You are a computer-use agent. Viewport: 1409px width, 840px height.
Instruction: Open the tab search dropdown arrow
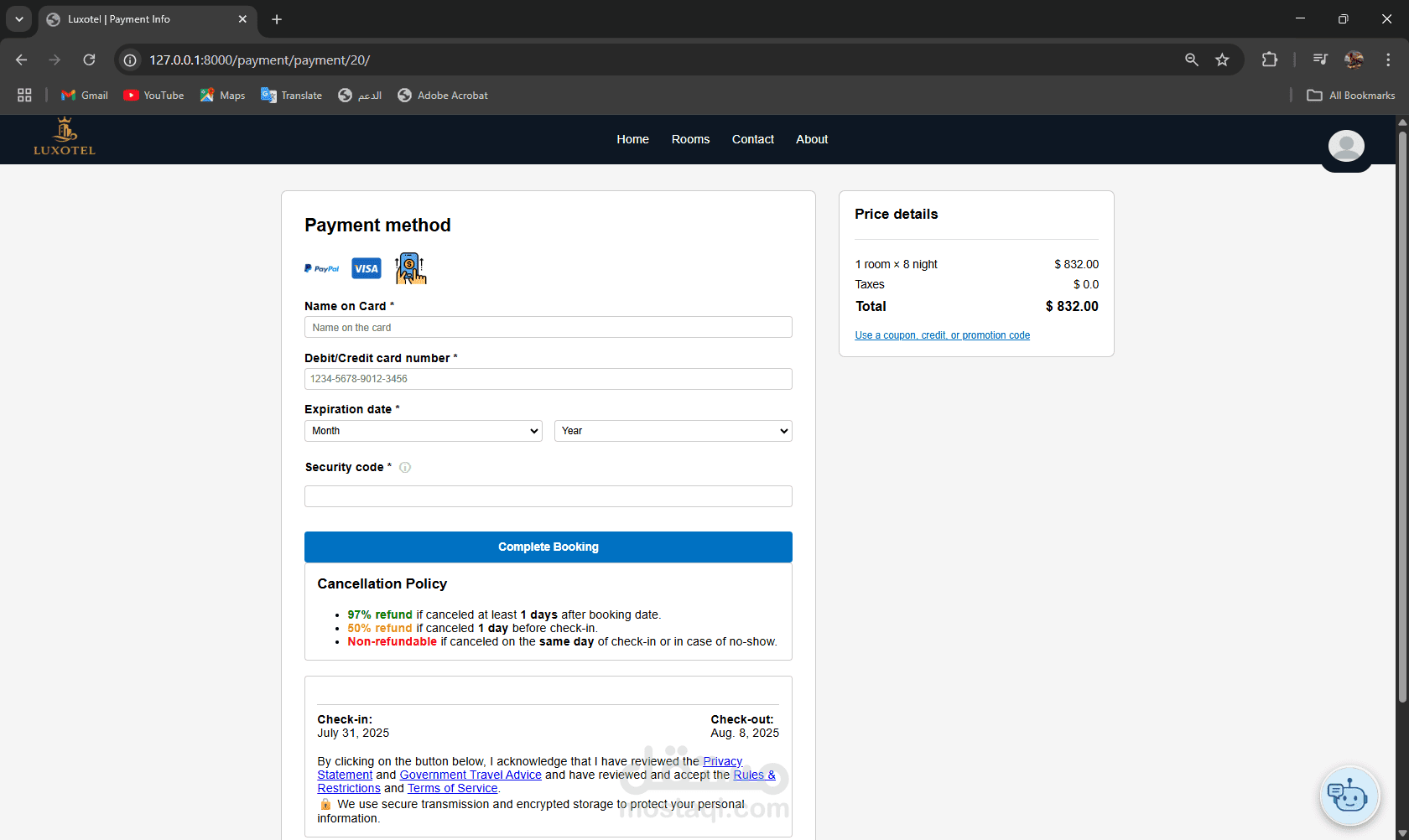point(18,18)
